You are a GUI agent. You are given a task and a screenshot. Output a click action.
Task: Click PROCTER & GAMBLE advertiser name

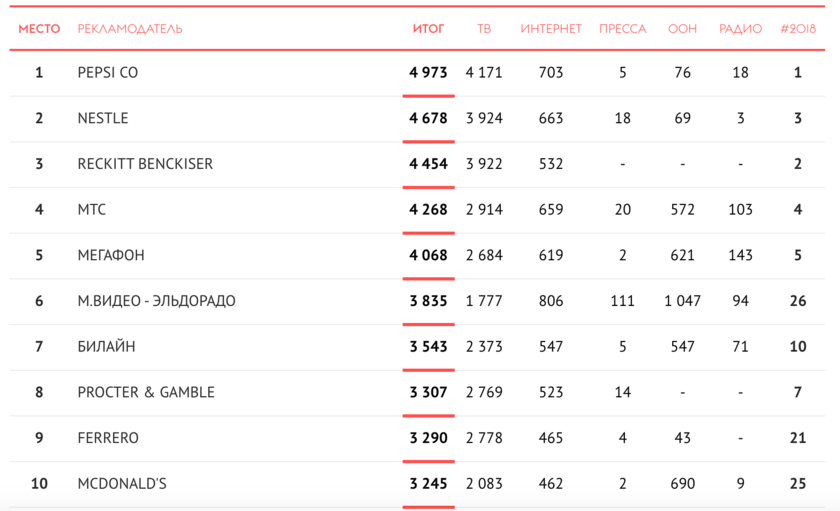pos(146,392)
